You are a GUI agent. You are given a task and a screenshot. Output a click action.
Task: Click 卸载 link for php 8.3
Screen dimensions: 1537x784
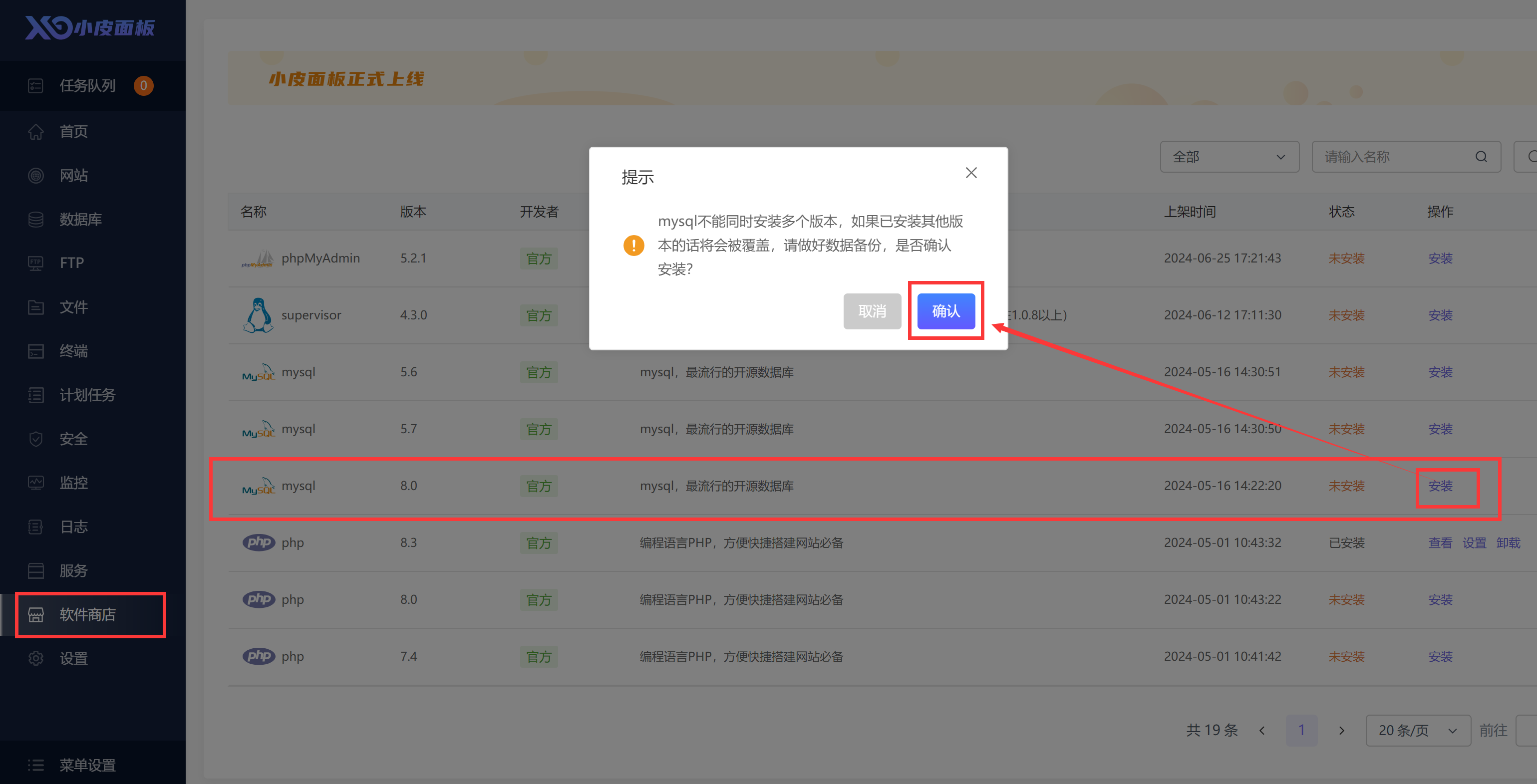1509,543
